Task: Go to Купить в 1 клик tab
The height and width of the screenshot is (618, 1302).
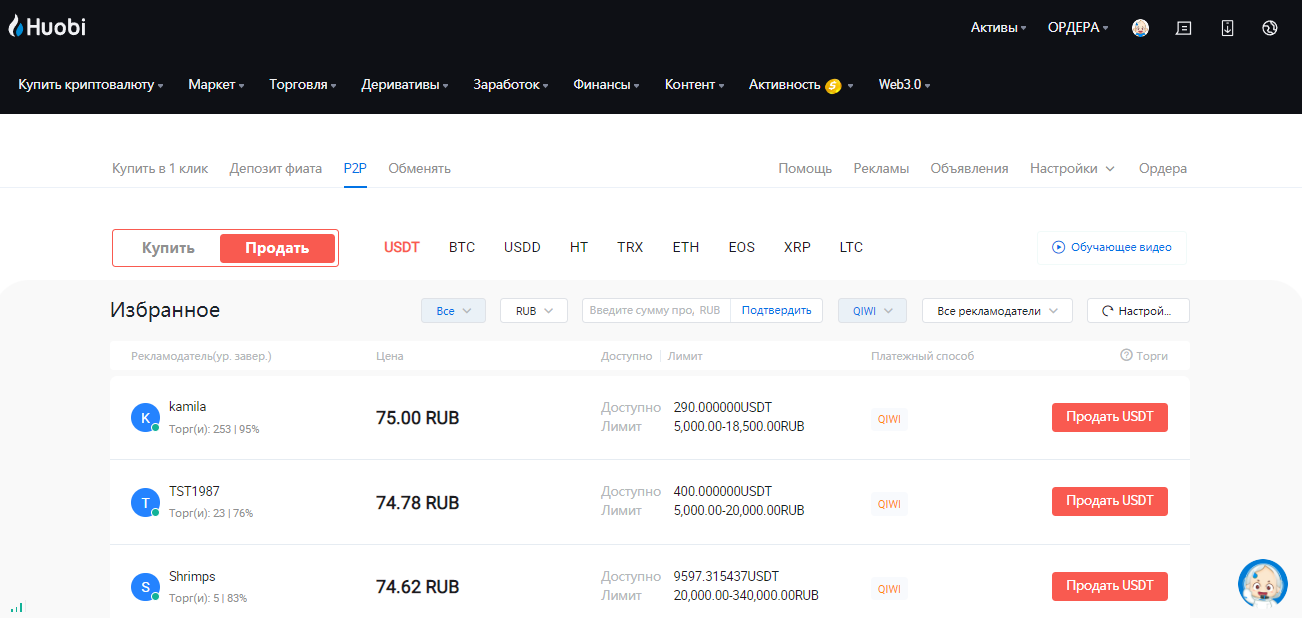Action: click(x=160, y=169)
